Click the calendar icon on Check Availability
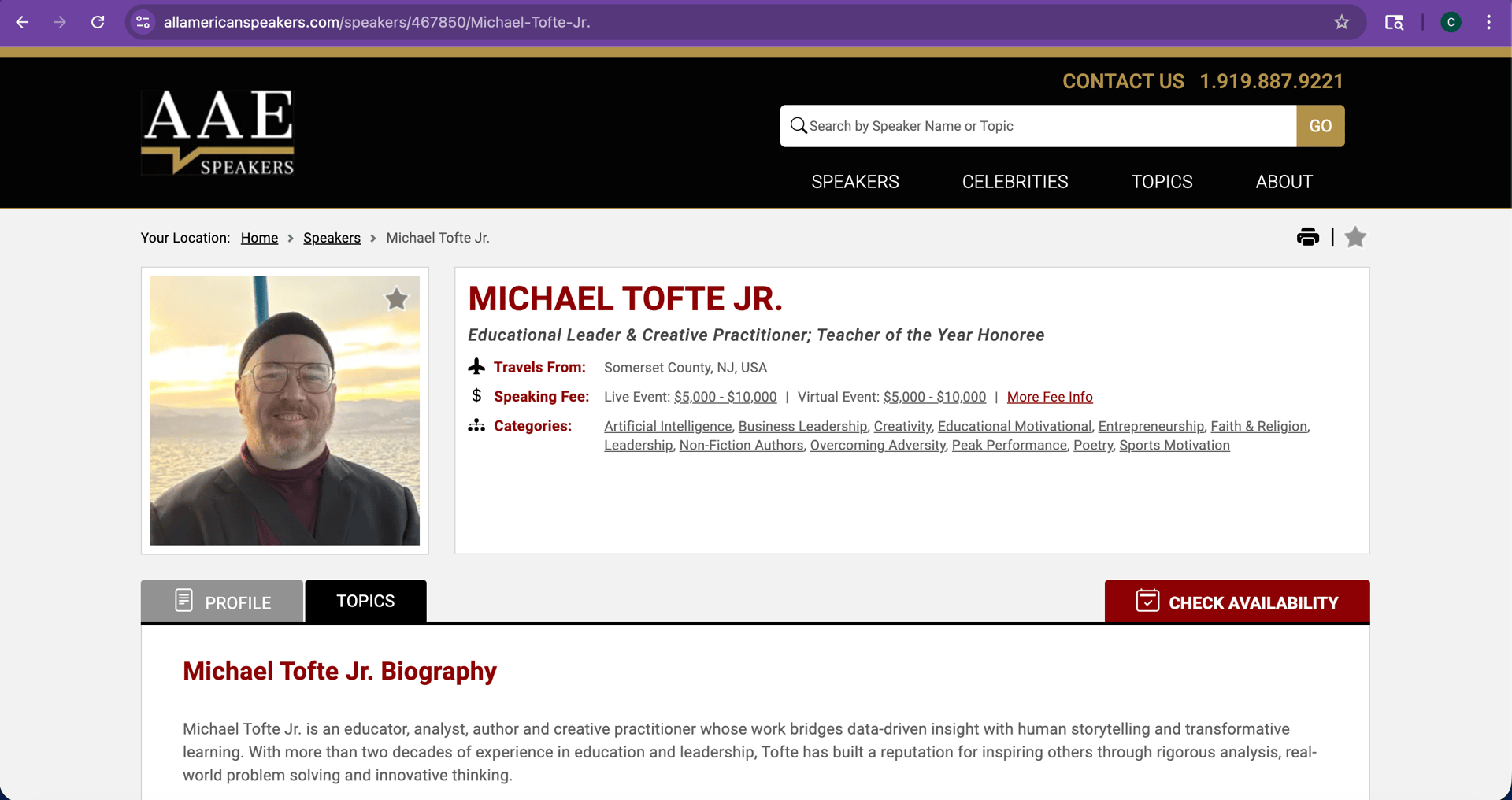 tap(1147, 601)
